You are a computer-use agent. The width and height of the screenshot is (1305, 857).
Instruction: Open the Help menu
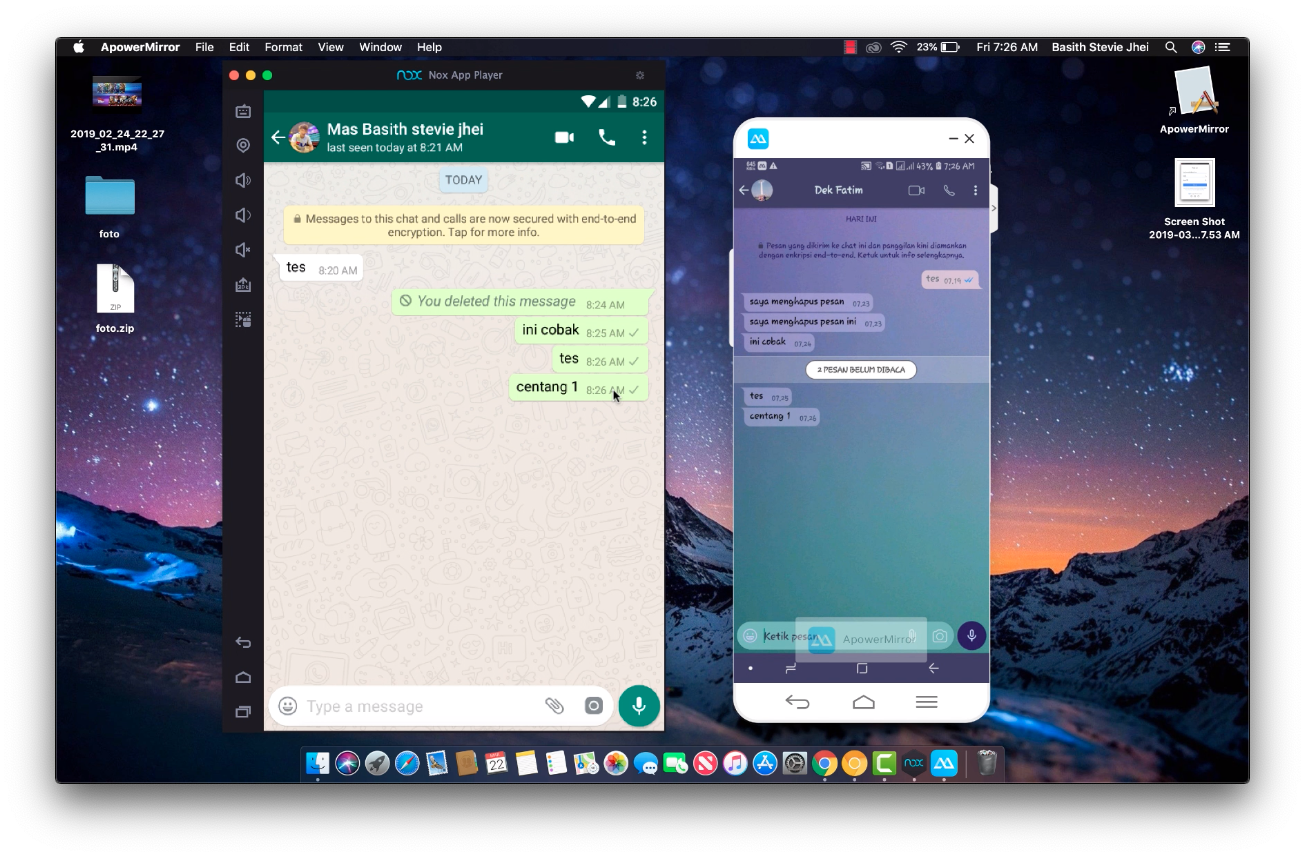pyautogui.click(x=430, y=47)
